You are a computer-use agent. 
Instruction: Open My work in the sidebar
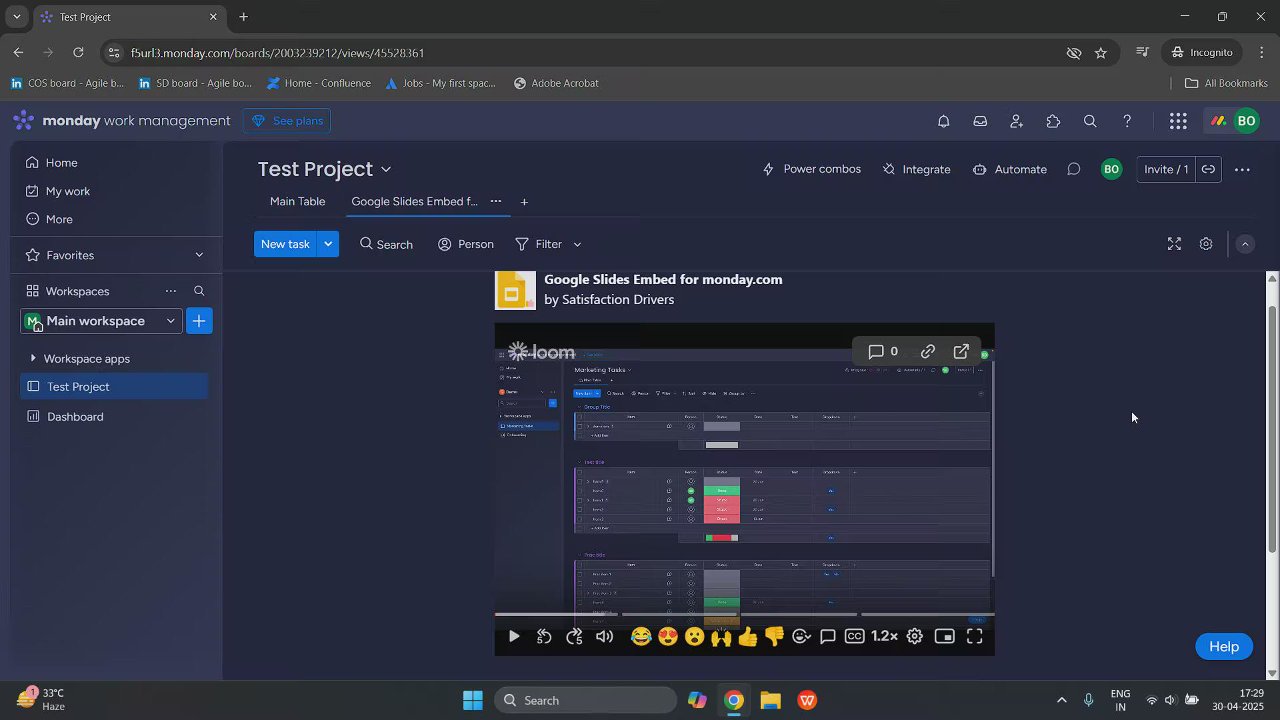coord(68,191)
